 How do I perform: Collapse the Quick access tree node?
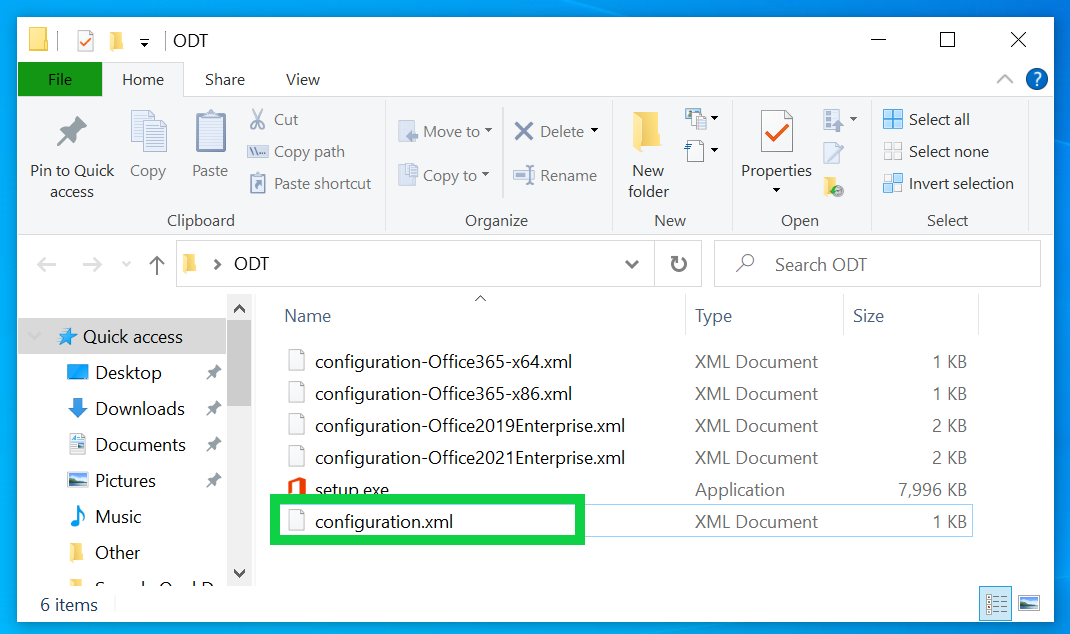(34, 336)
